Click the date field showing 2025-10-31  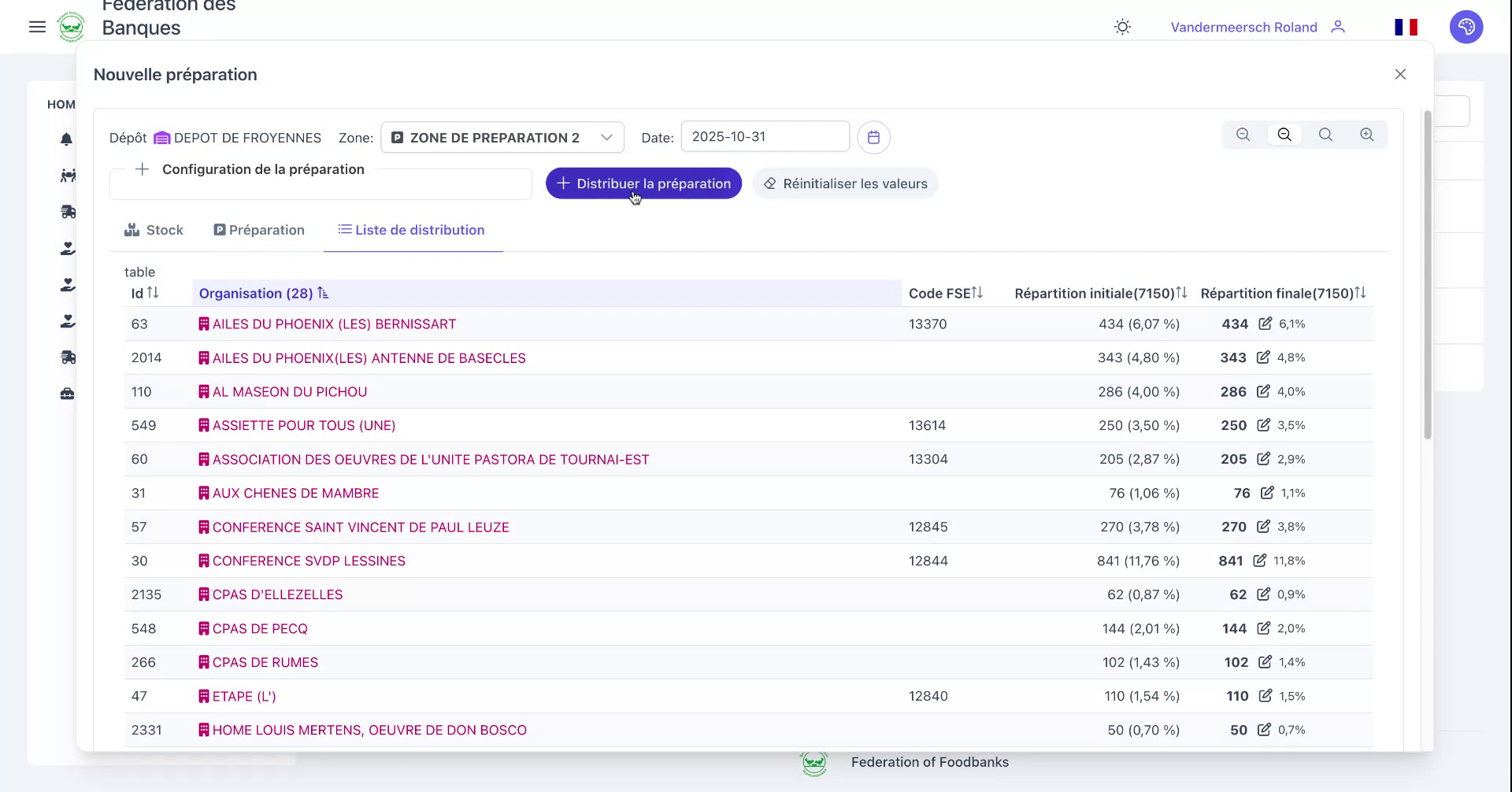pos(764,136)
